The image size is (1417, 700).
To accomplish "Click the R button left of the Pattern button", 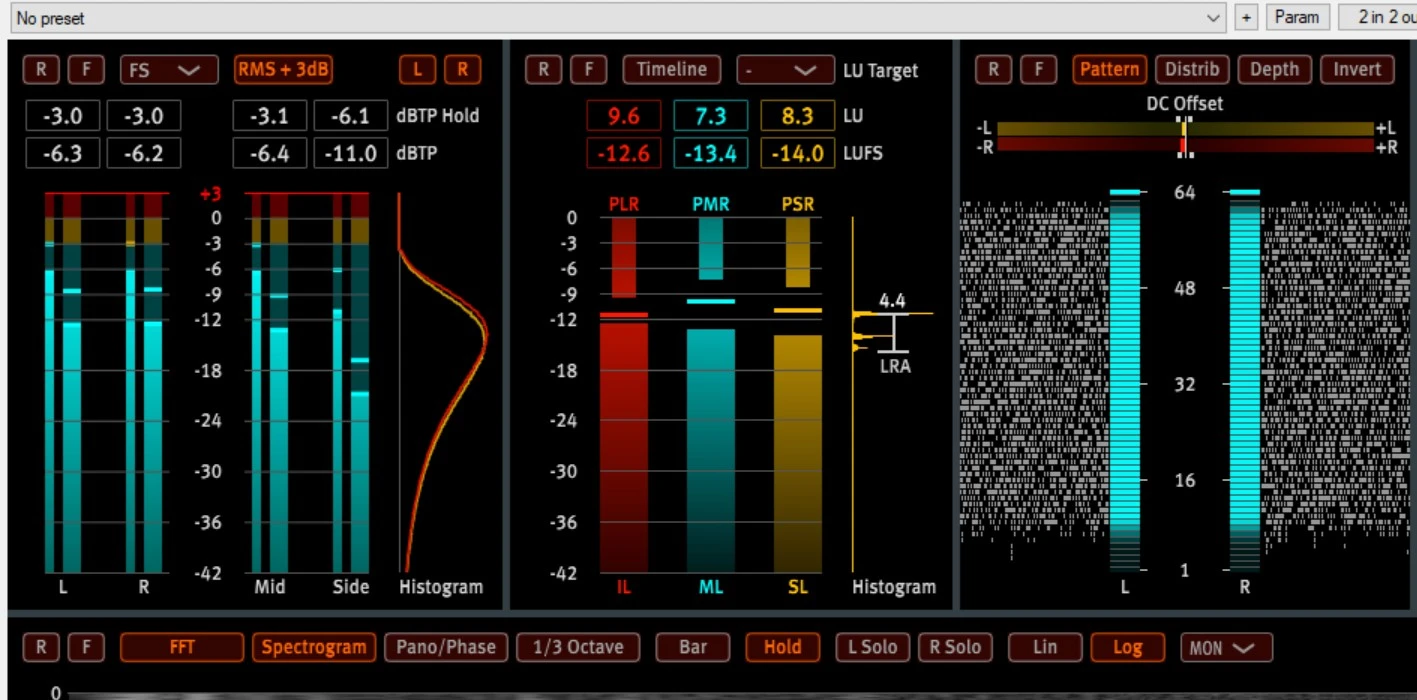I will click(x=993, y=70).
